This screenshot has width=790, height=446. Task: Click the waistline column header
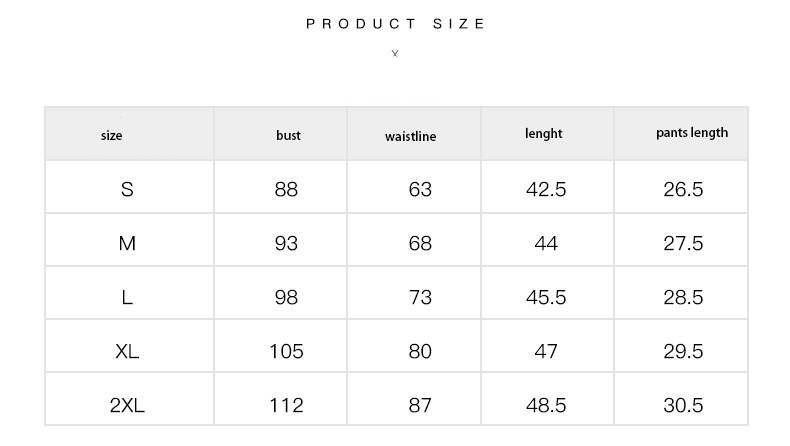410,136
